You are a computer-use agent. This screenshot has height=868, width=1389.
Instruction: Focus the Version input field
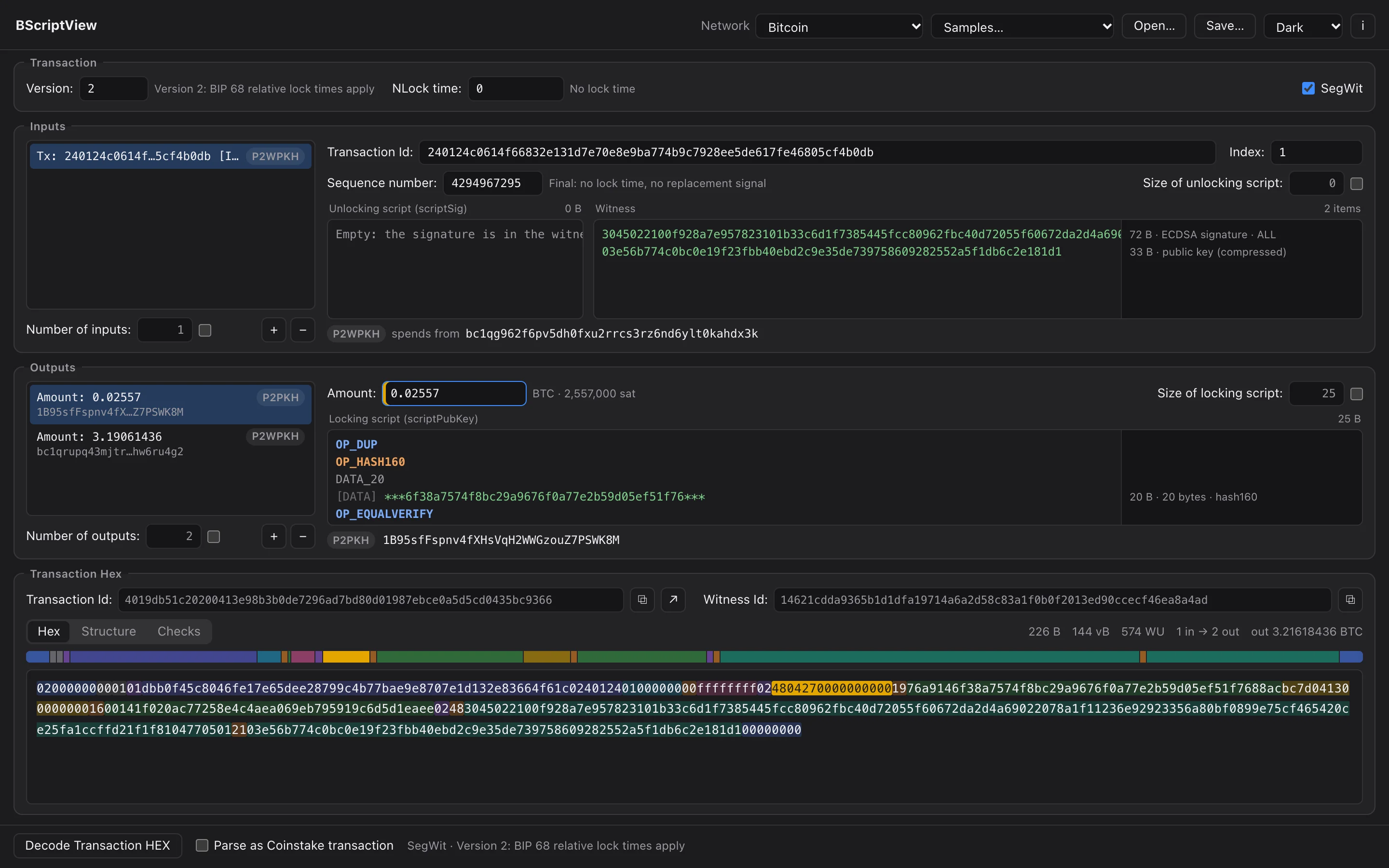coord(113,88)
